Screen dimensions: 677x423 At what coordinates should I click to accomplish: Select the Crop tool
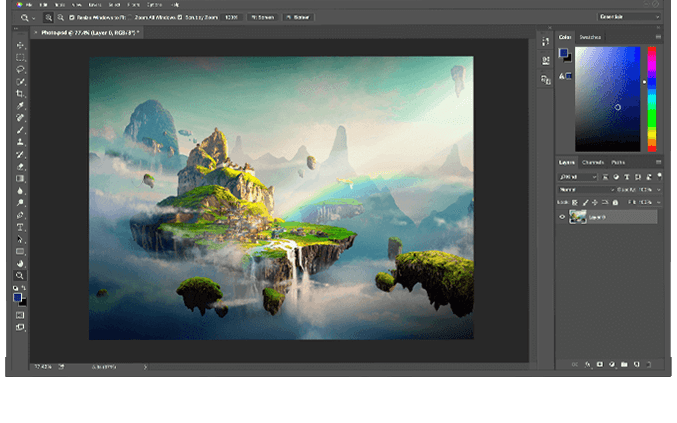coord(20,93)
